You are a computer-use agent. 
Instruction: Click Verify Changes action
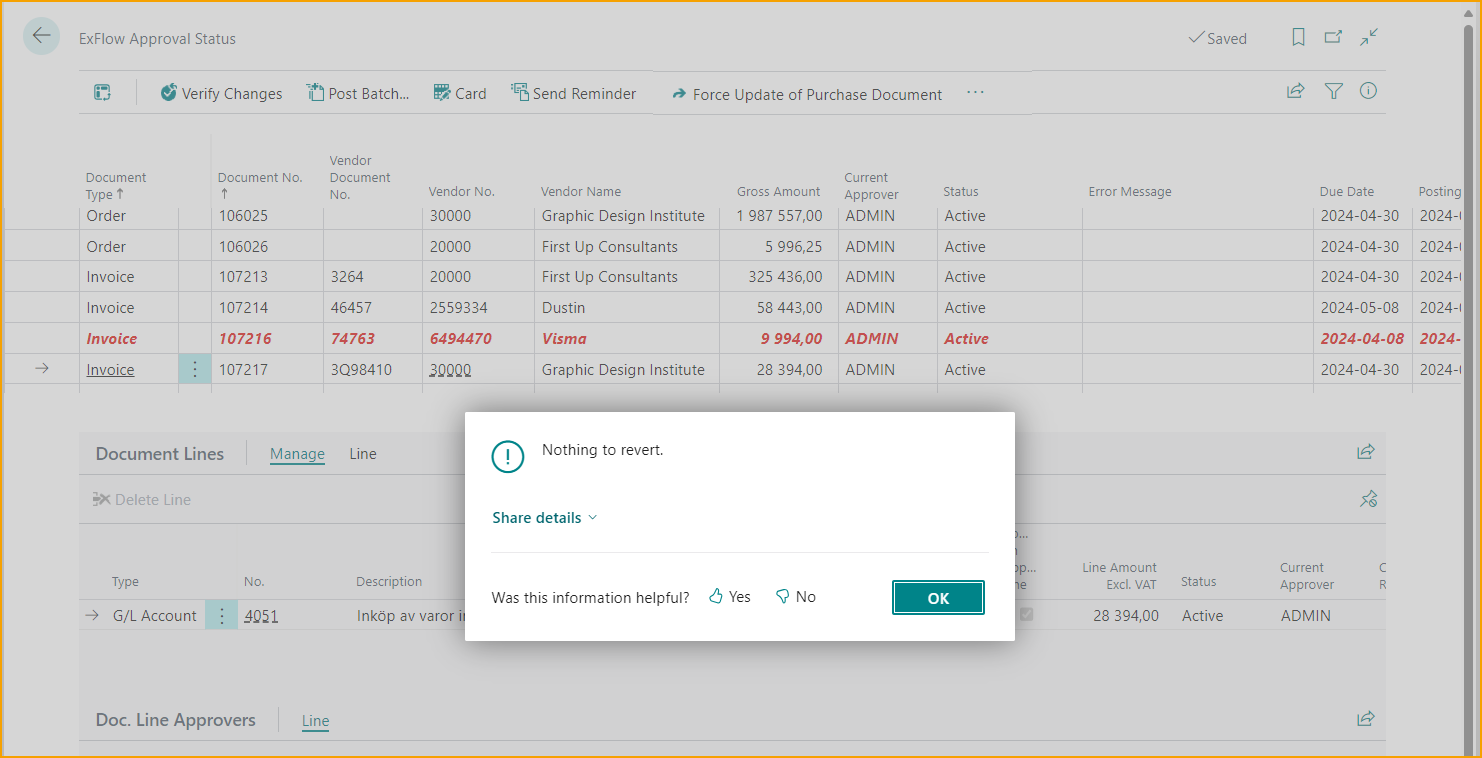221,94
